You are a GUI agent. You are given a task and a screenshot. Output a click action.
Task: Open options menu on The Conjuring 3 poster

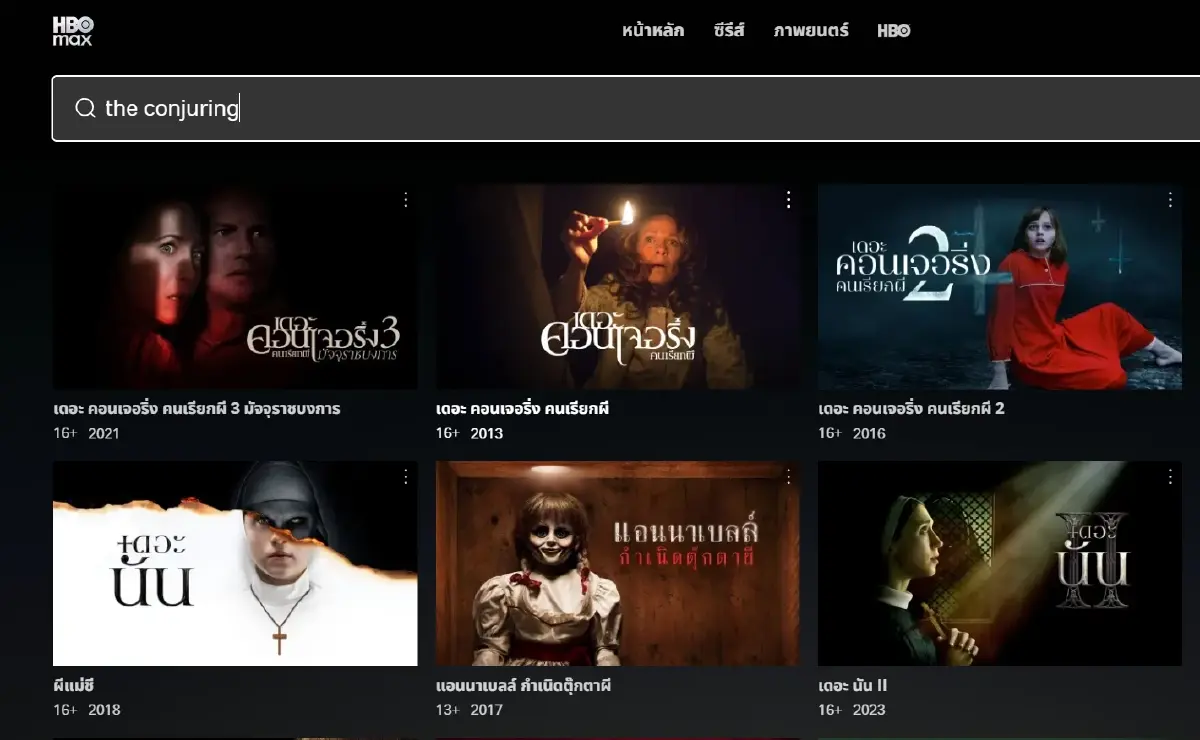click(x=405, y=199)
